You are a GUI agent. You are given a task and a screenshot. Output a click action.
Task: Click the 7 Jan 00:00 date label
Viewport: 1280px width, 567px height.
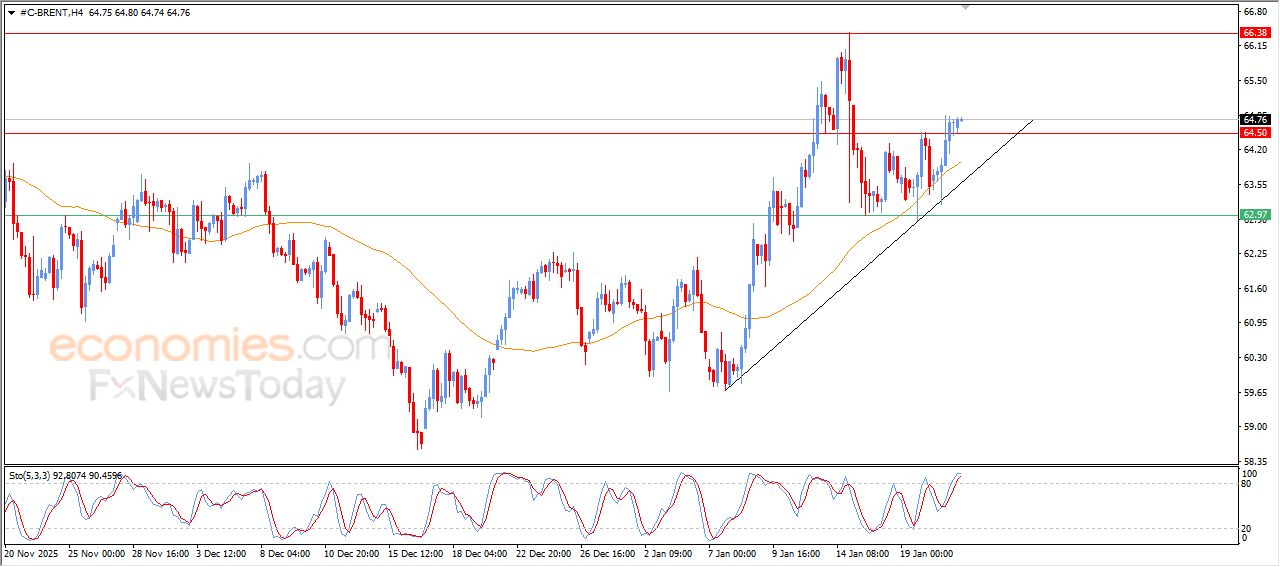[x=729, y=552]
